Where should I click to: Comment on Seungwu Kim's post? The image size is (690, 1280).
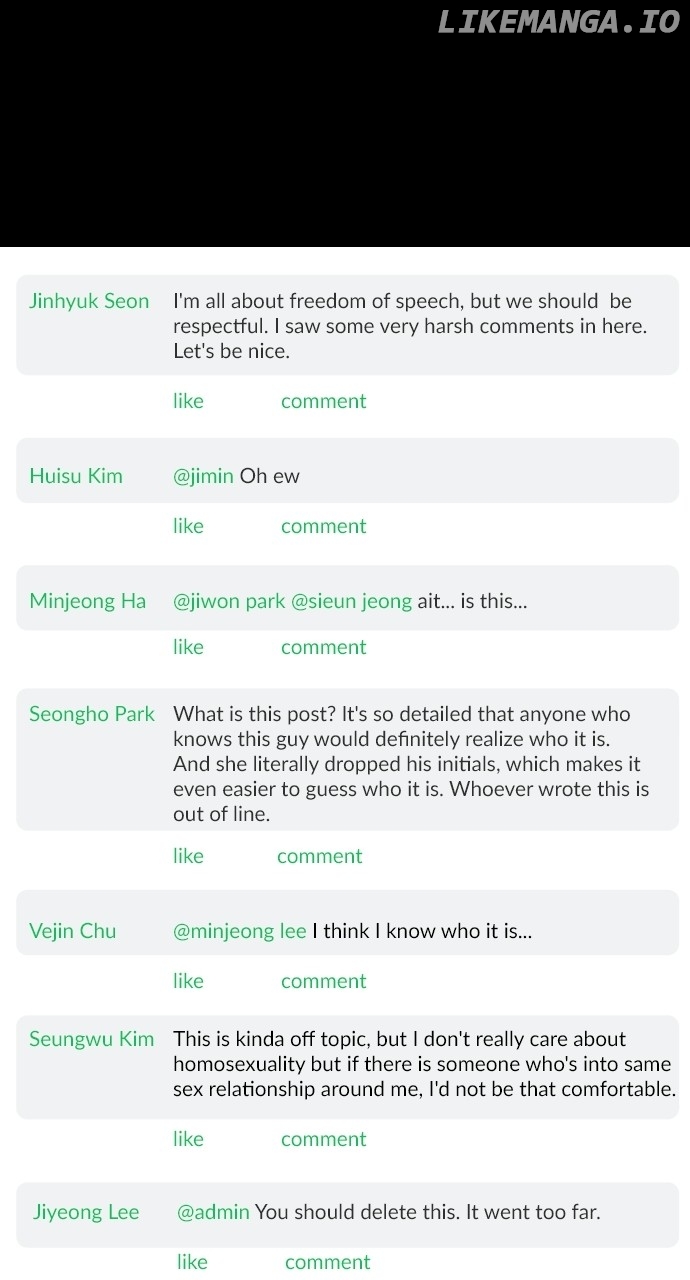pyautogui.click(x=323, y=1139)
